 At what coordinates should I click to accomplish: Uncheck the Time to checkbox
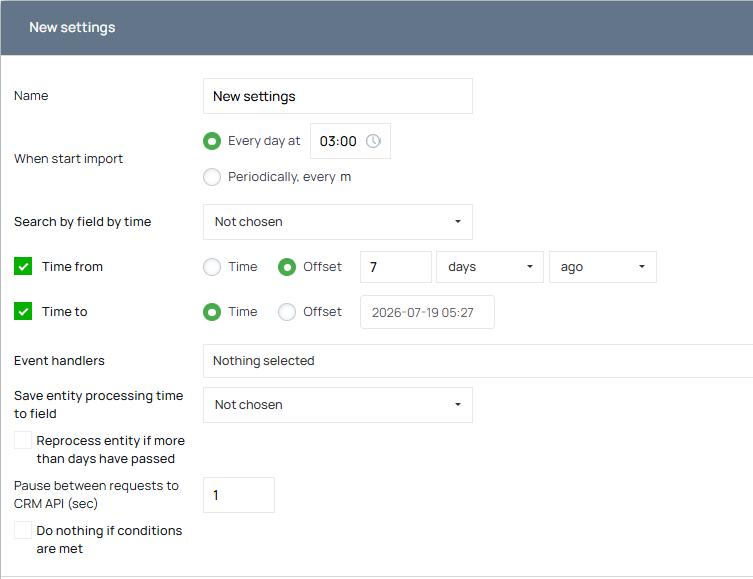coord(23,312)
